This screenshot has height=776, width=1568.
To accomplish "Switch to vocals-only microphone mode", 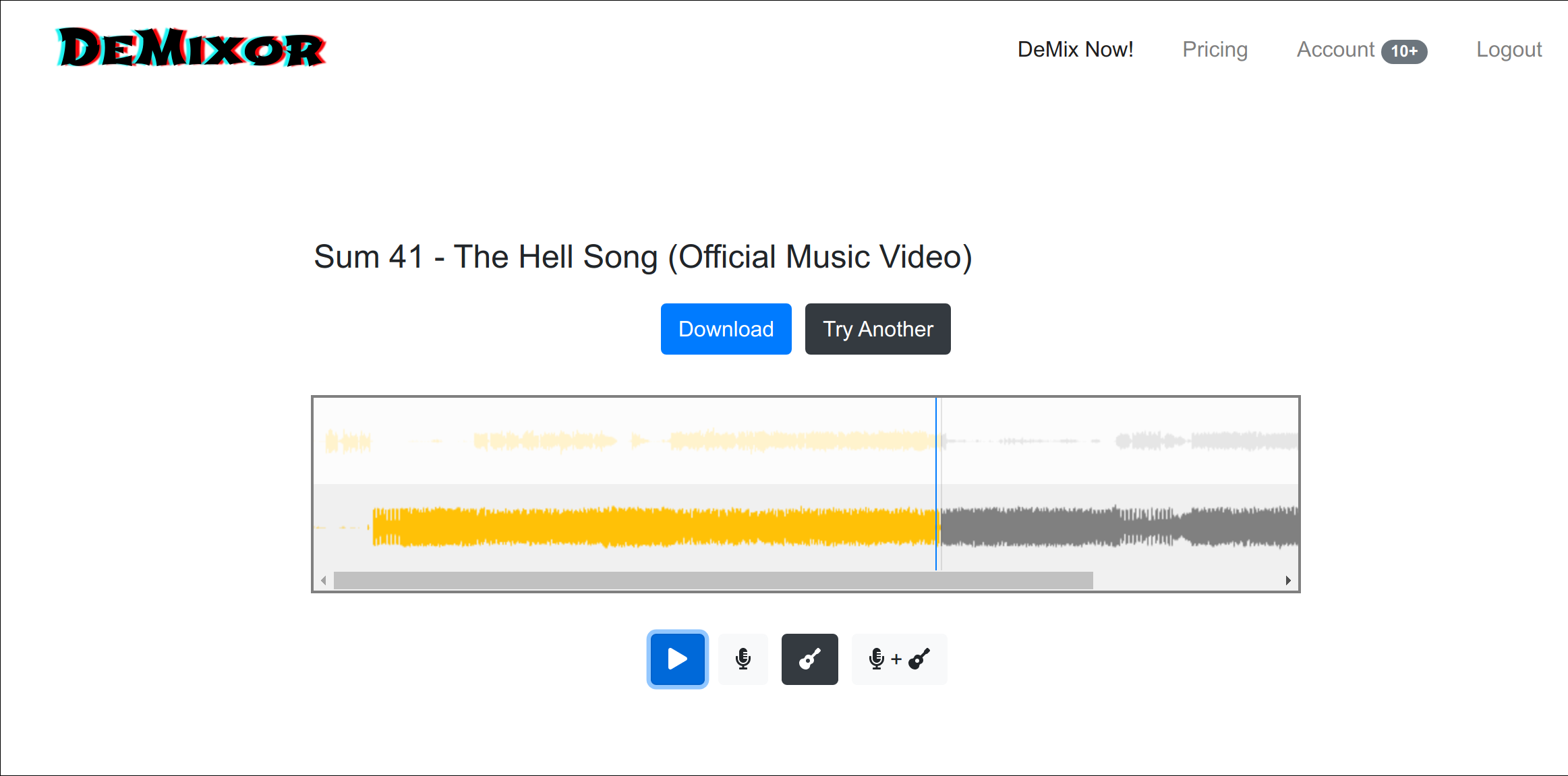I will pyautogui.click(x=743, y=659).
